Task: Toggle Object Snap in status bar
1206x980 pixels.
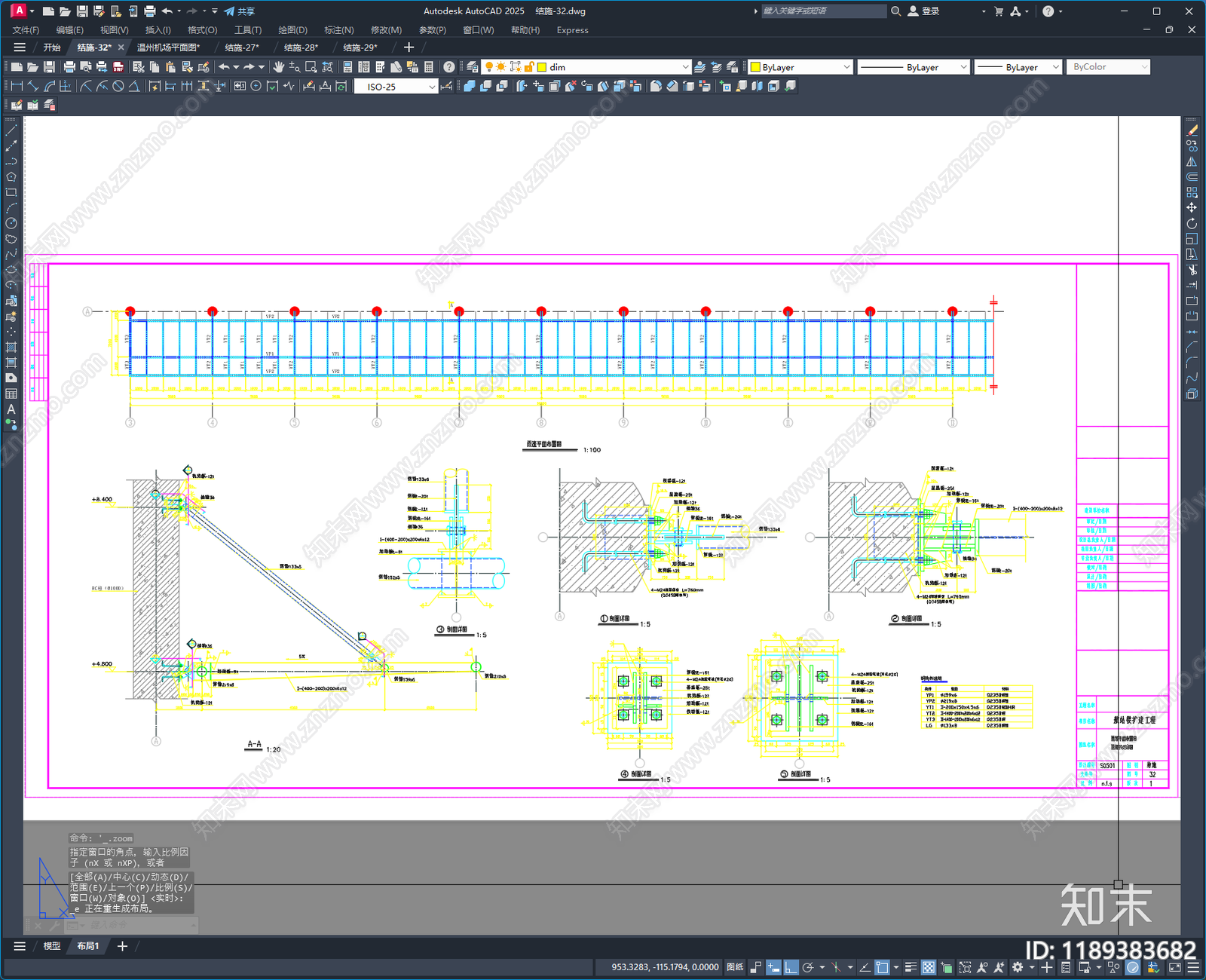Action: point(883,967)
